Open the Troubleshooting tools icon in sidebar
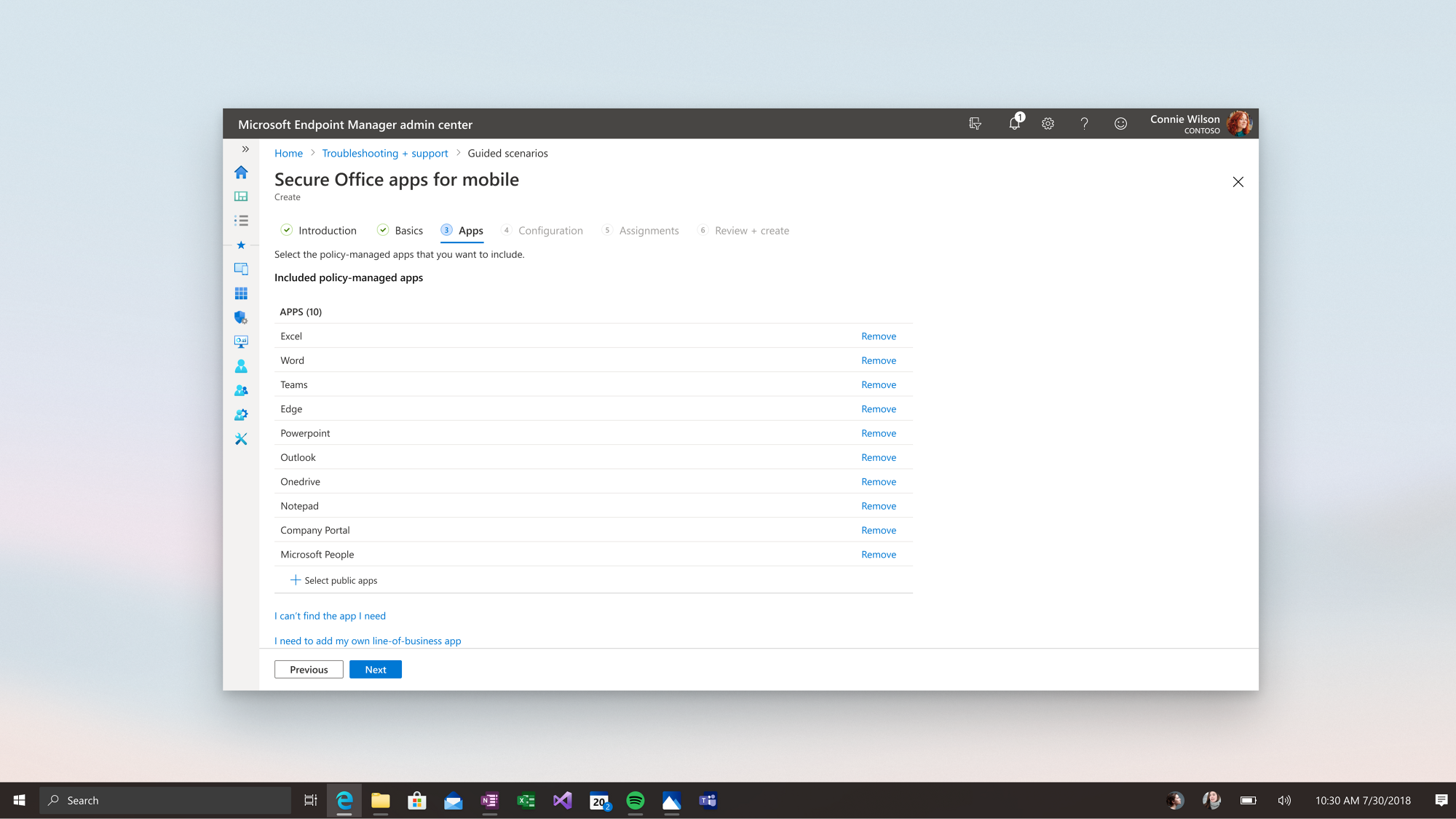The height and width of the screenshot is (819, 1456). 241,439
